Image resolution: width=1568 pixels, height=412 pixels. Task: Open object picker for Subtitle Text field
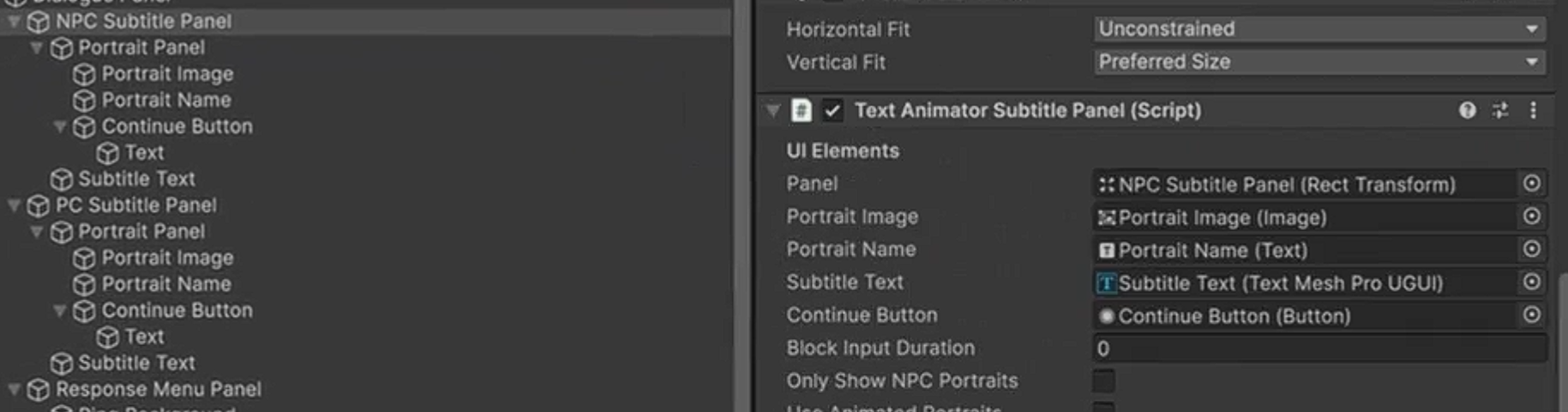(1531, 282)
